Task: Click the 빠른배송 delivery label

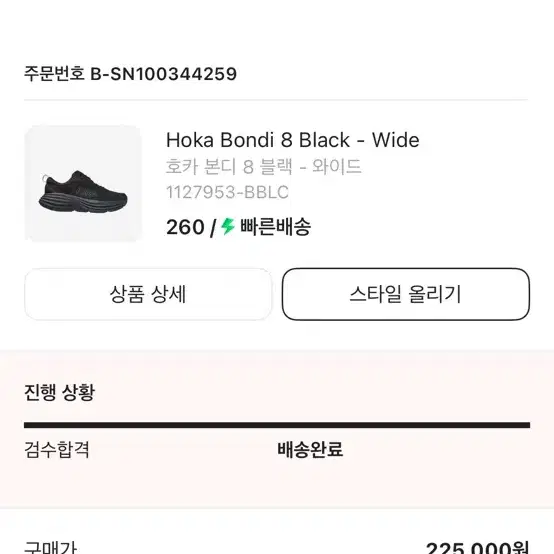Action: pos(276,227)
